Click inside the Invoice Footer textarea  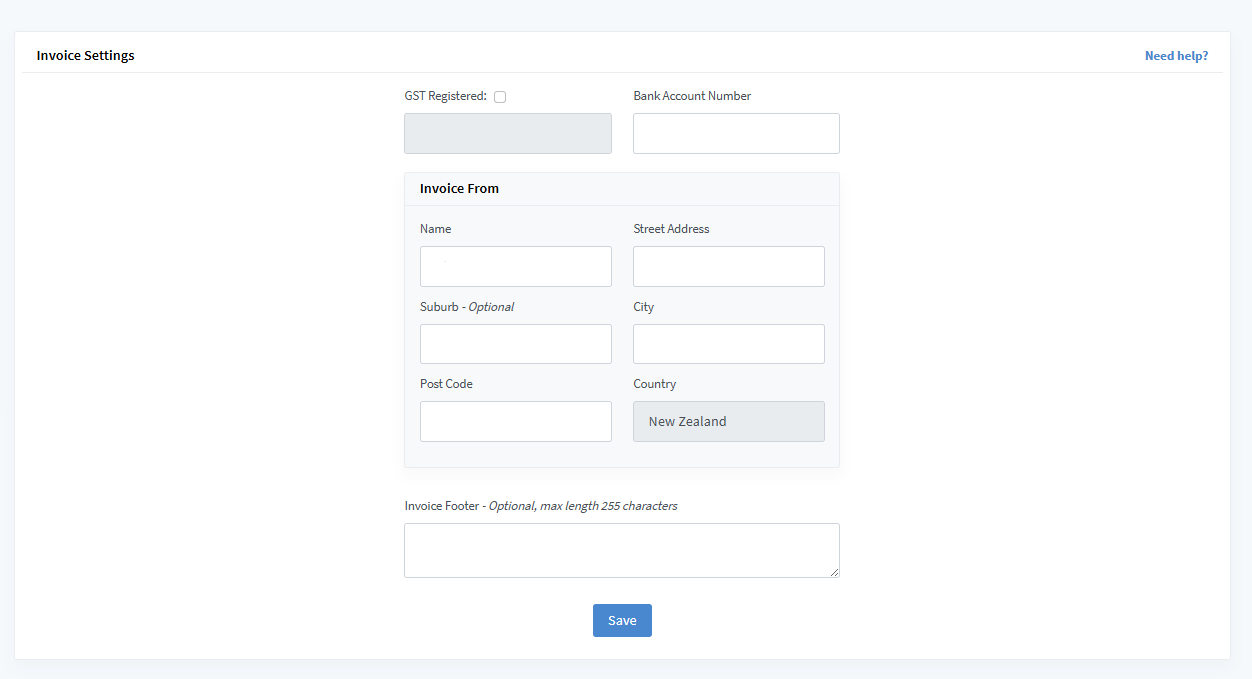coord(621,550)
